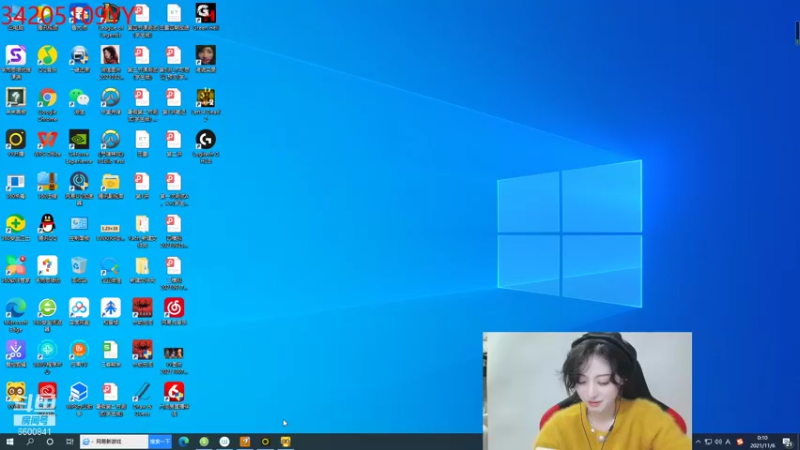Focus the taskbar browser search box

point(114,441)
